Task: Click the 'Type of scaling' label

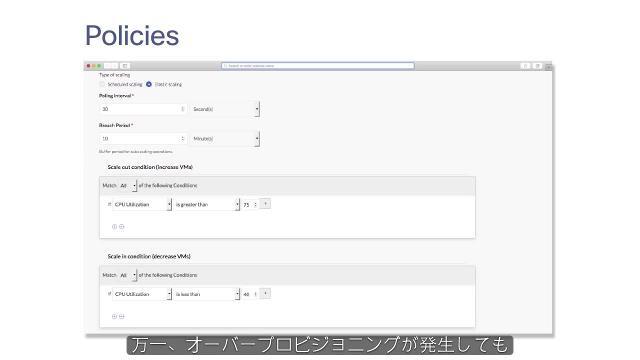Action: (x=114, y=75)
